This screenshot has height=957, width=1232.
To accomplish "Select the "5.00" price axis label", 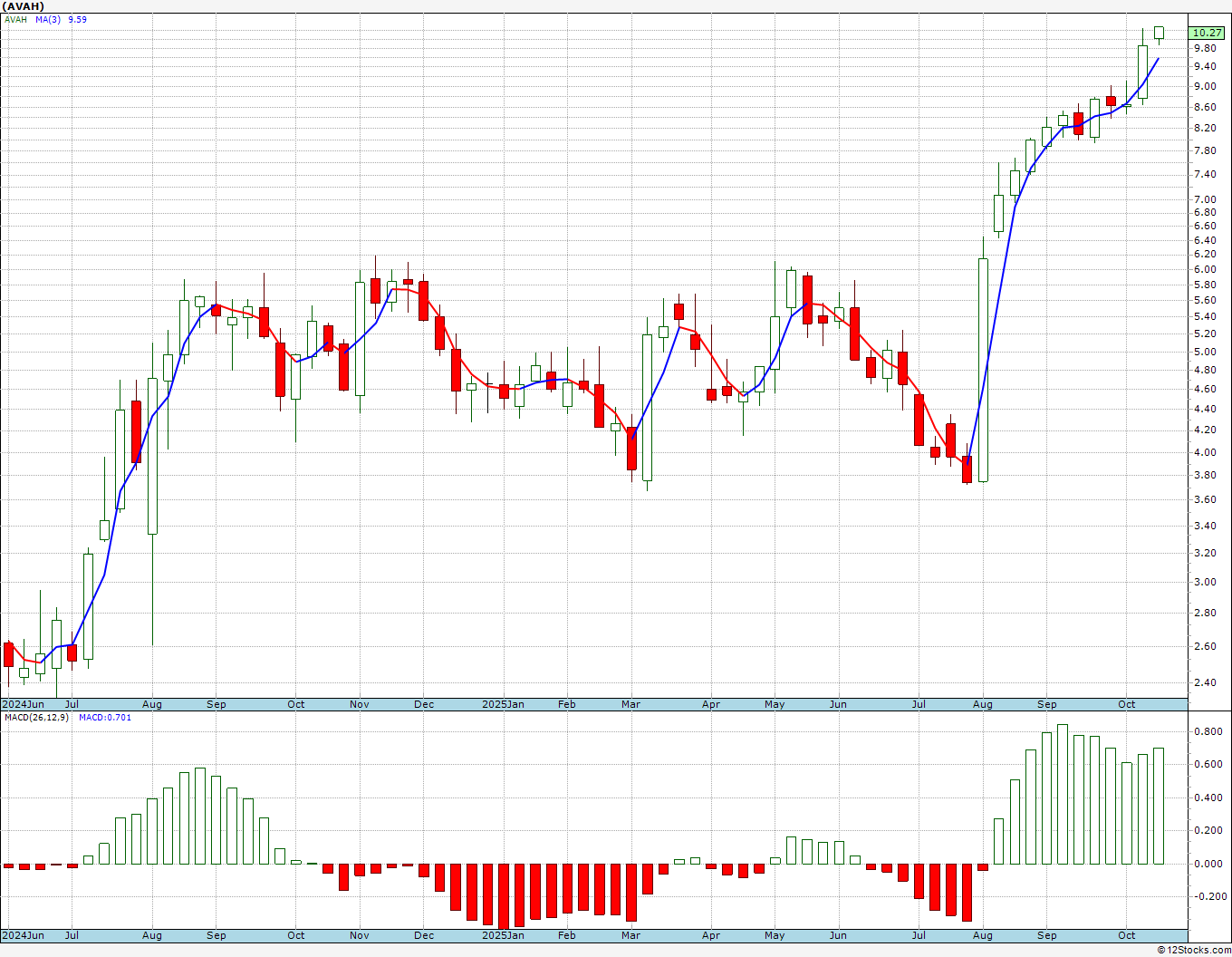I will pyautogui.click(x=1205, y=352).
